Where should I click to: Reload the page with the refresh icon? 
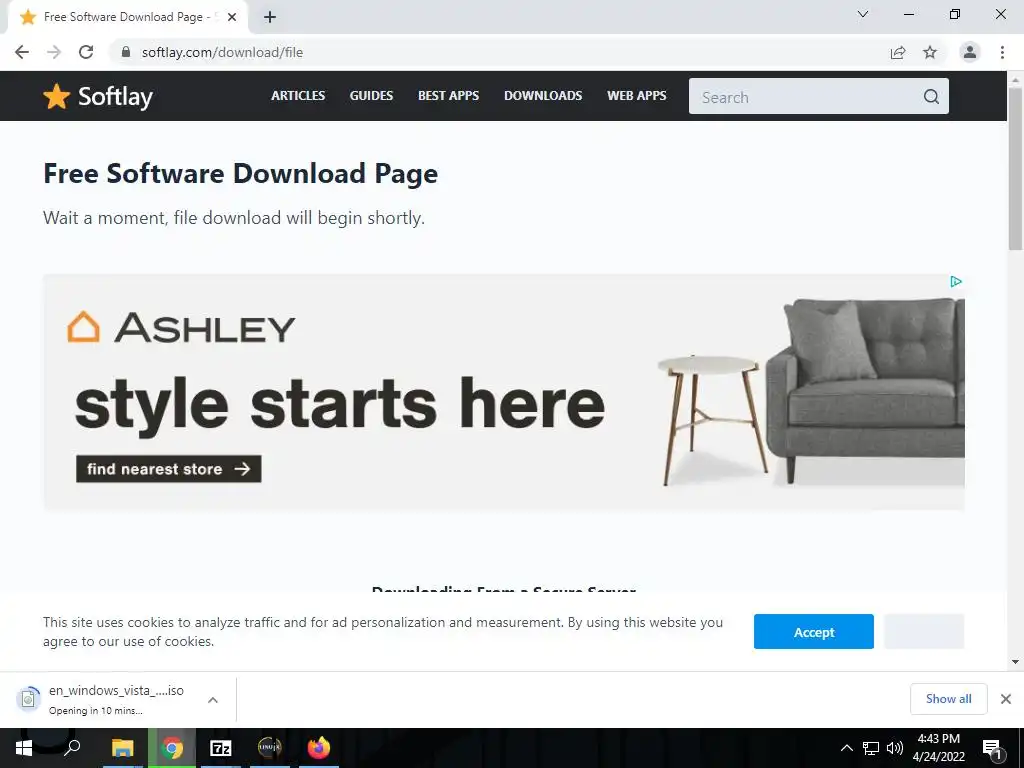point(86,52)
